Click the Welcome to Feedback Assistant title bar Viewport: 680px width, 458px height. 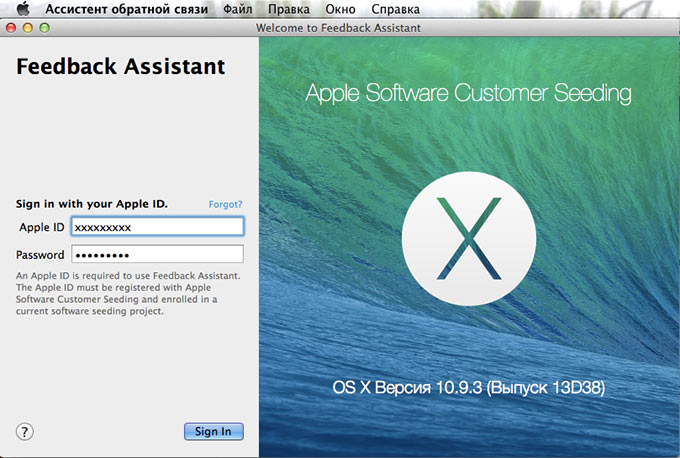pos(338,28)
